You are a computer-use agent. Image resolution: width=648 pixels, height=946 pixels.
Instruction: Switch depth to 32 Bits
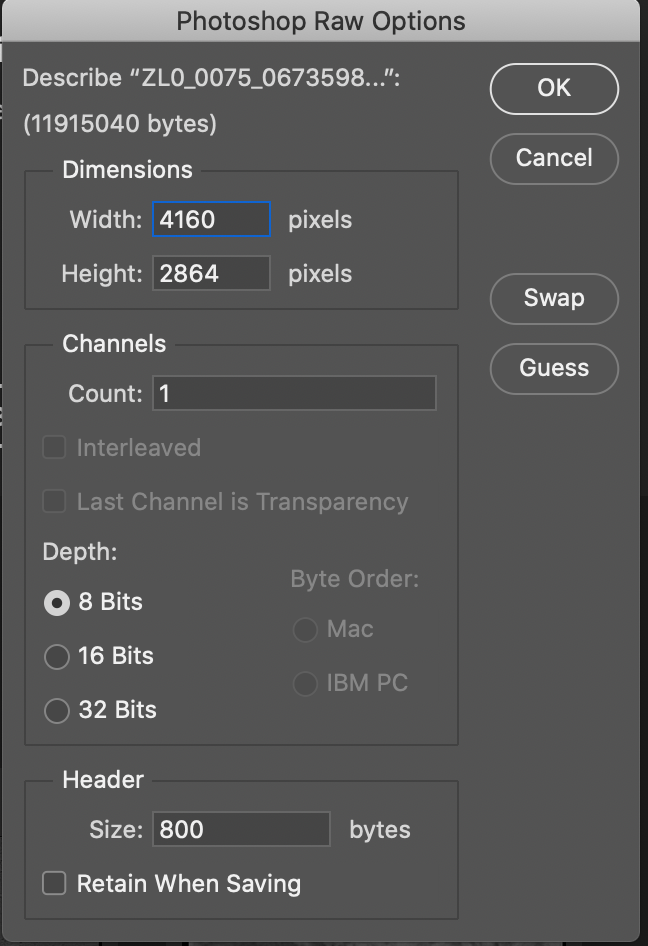tap(57, 711)
